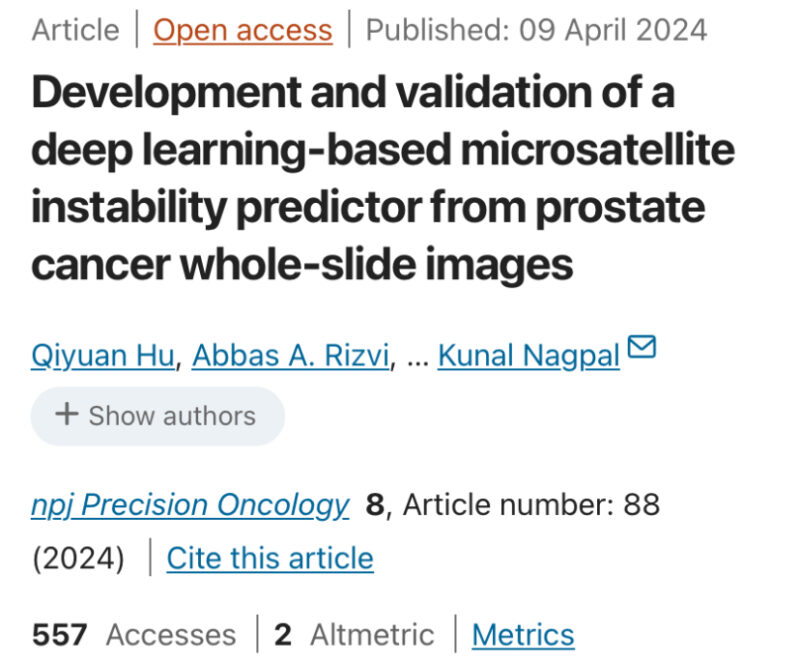The height and width of the screenshot is (661, 800).
Task: Click the Published: 09 April 2024 date
Action: [x=536, y=30]
